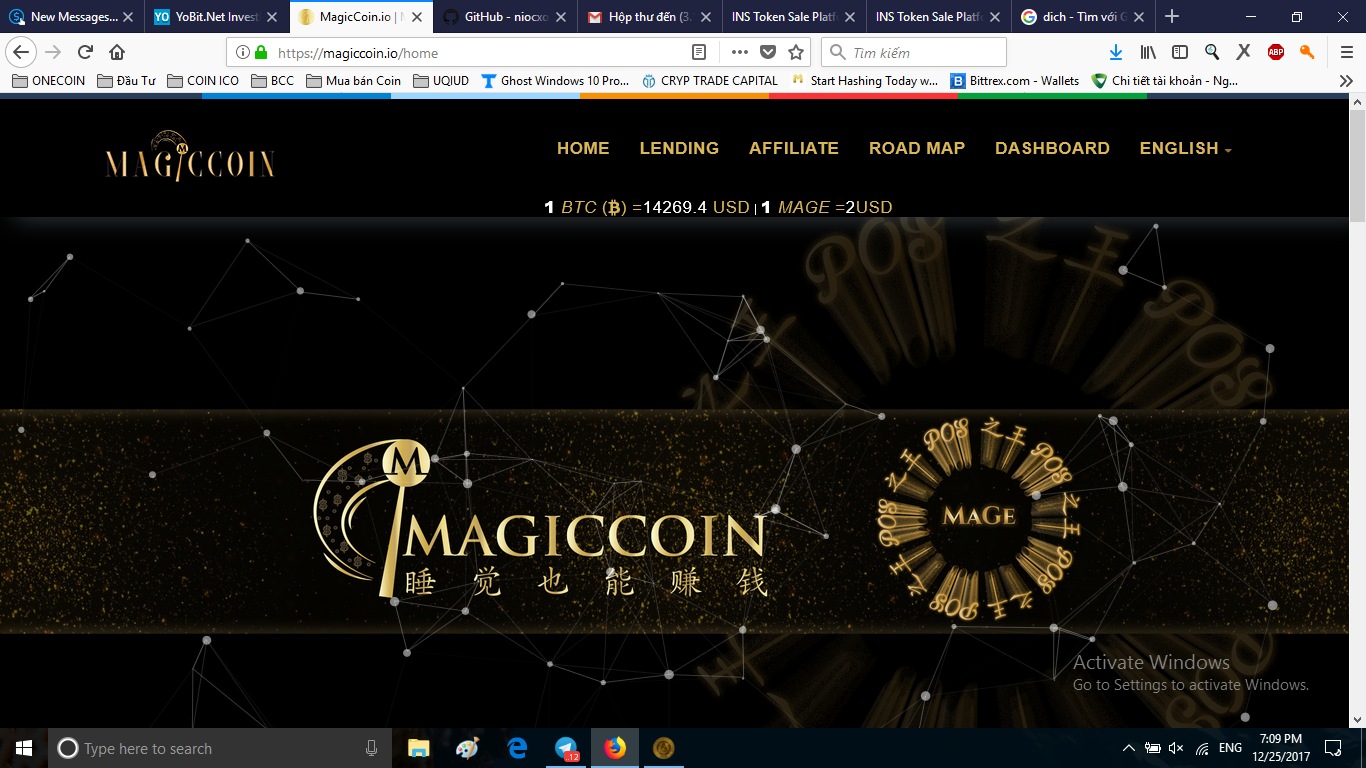Switch to the YoBit.Net Invest tab
The width and height of the screenshot is (1366, 768).
[x=217, y=17]
